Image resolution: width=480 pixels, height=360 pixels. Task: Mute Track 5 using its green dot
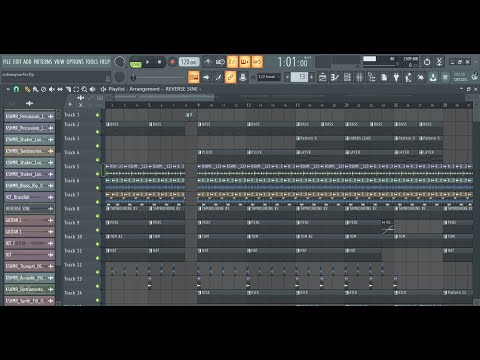point(97,174)
